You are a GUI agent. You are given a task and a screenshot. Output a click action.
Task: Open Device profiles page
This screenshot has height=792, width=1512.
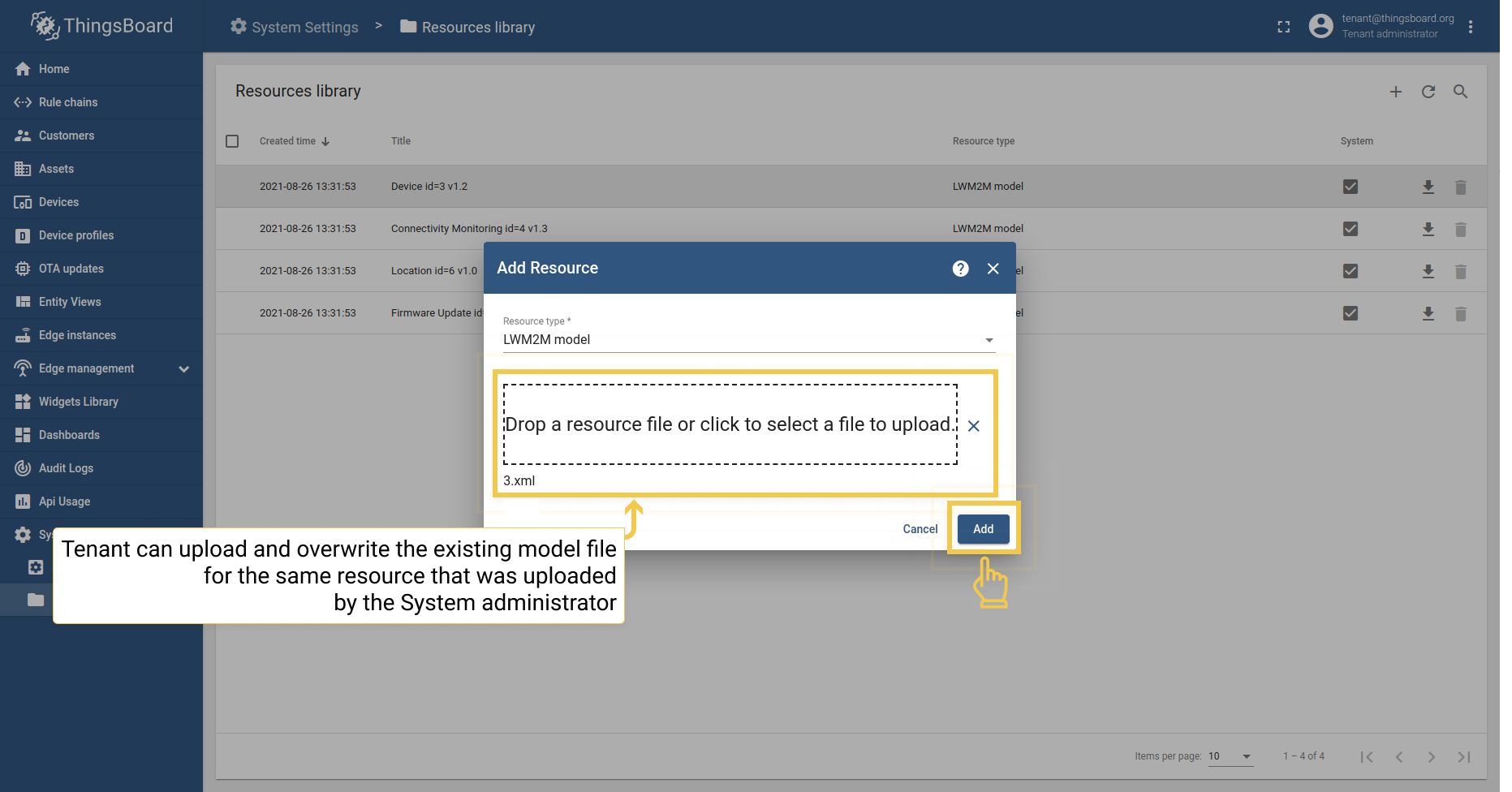101,235
